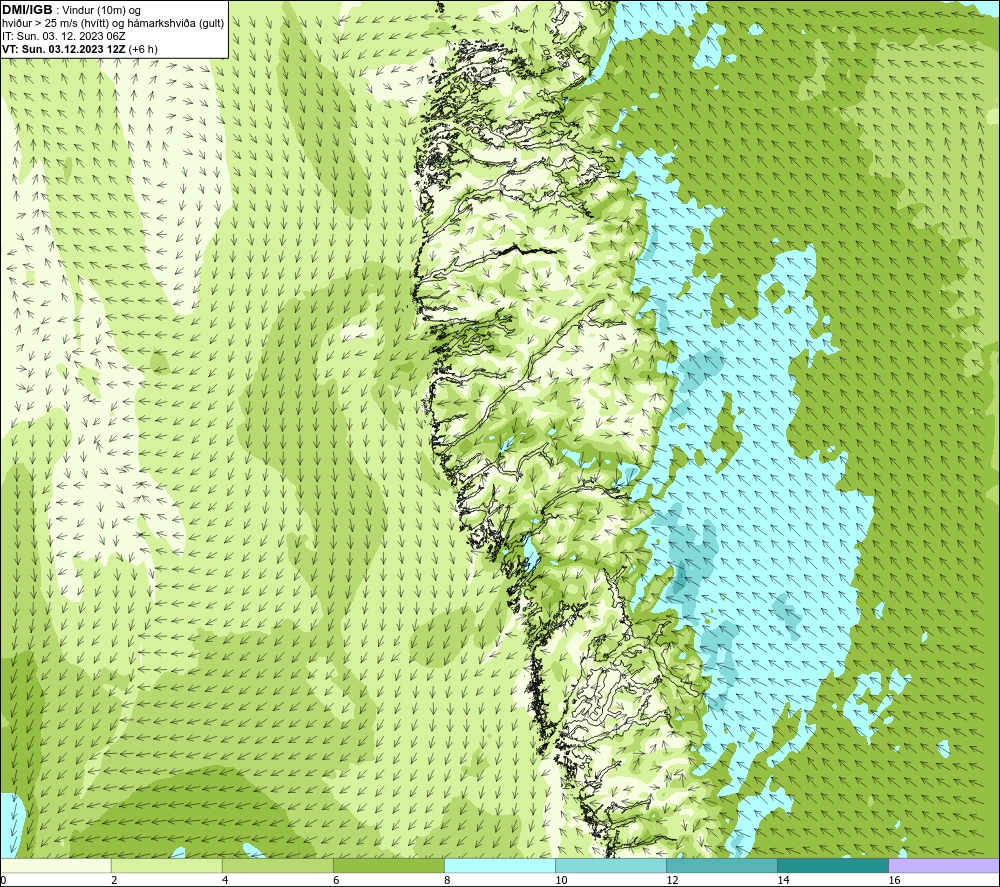Click the 14–16 m/s dark teal legend swatch
The width and height of the screenshot is (1000, 887).
(833, 865)
